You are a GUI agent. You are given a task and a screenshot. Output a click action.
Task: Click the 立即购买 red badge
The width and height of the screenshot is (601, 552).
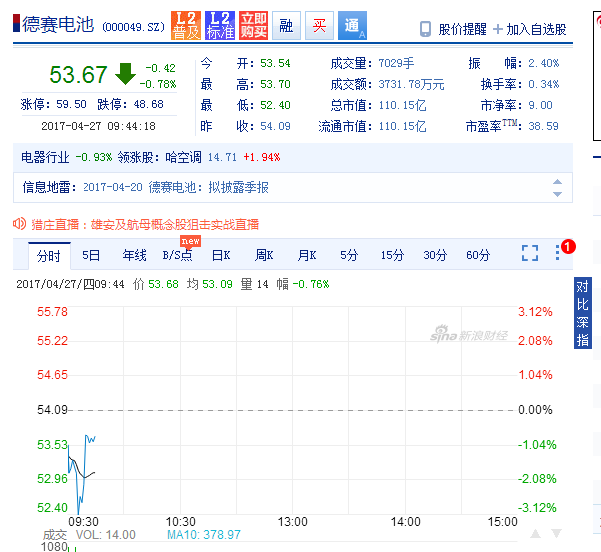coord(253,26)
